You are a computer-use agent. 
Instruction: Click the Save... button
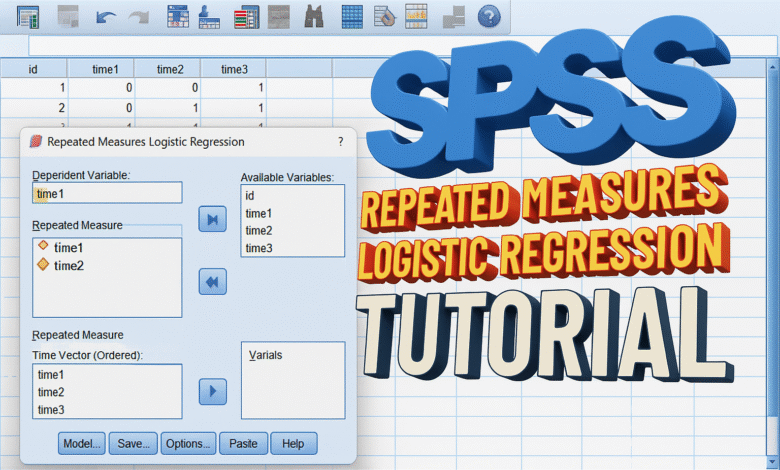(133, 444)
